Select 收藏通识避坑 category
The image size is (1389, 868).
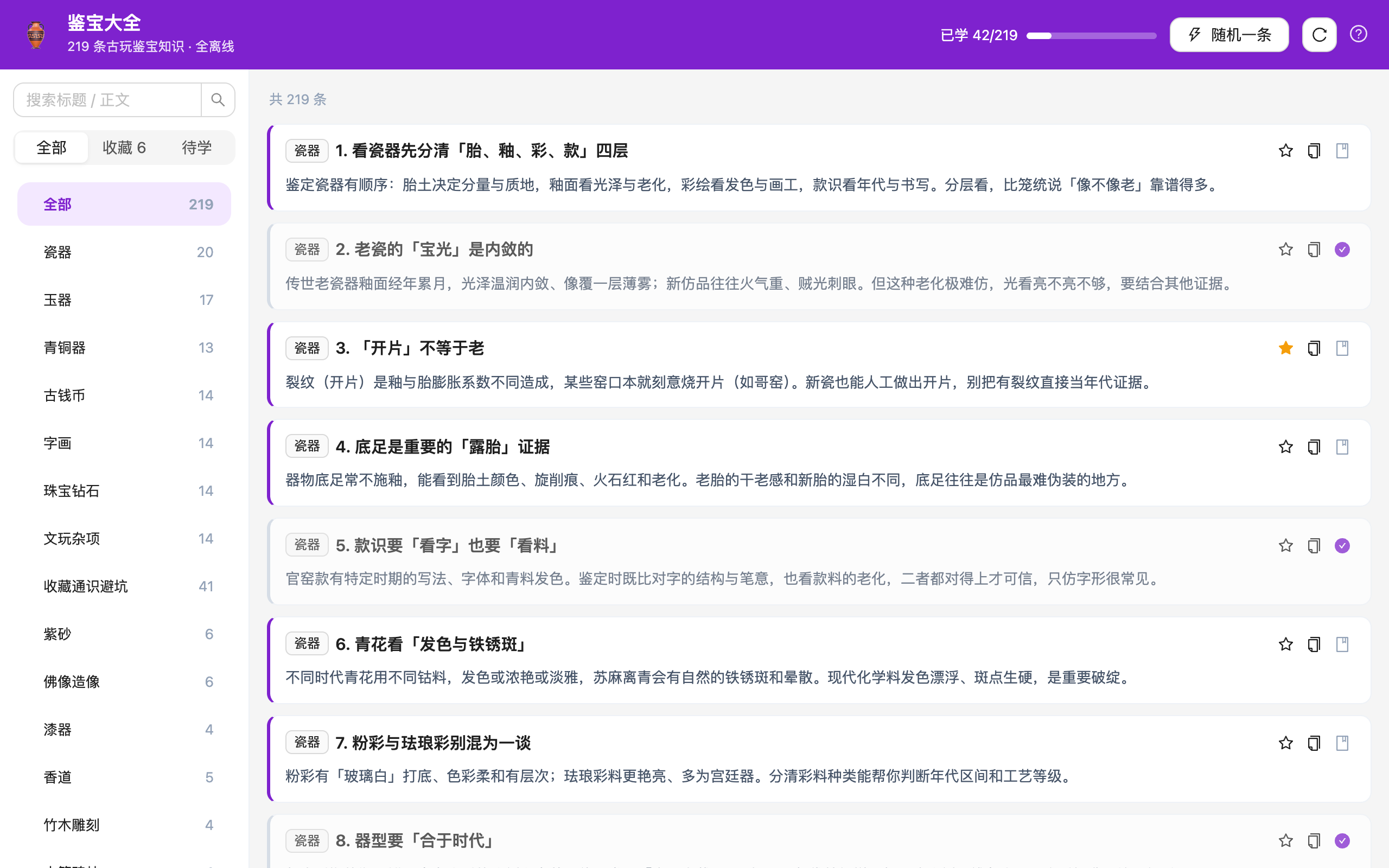click(124, 586)
